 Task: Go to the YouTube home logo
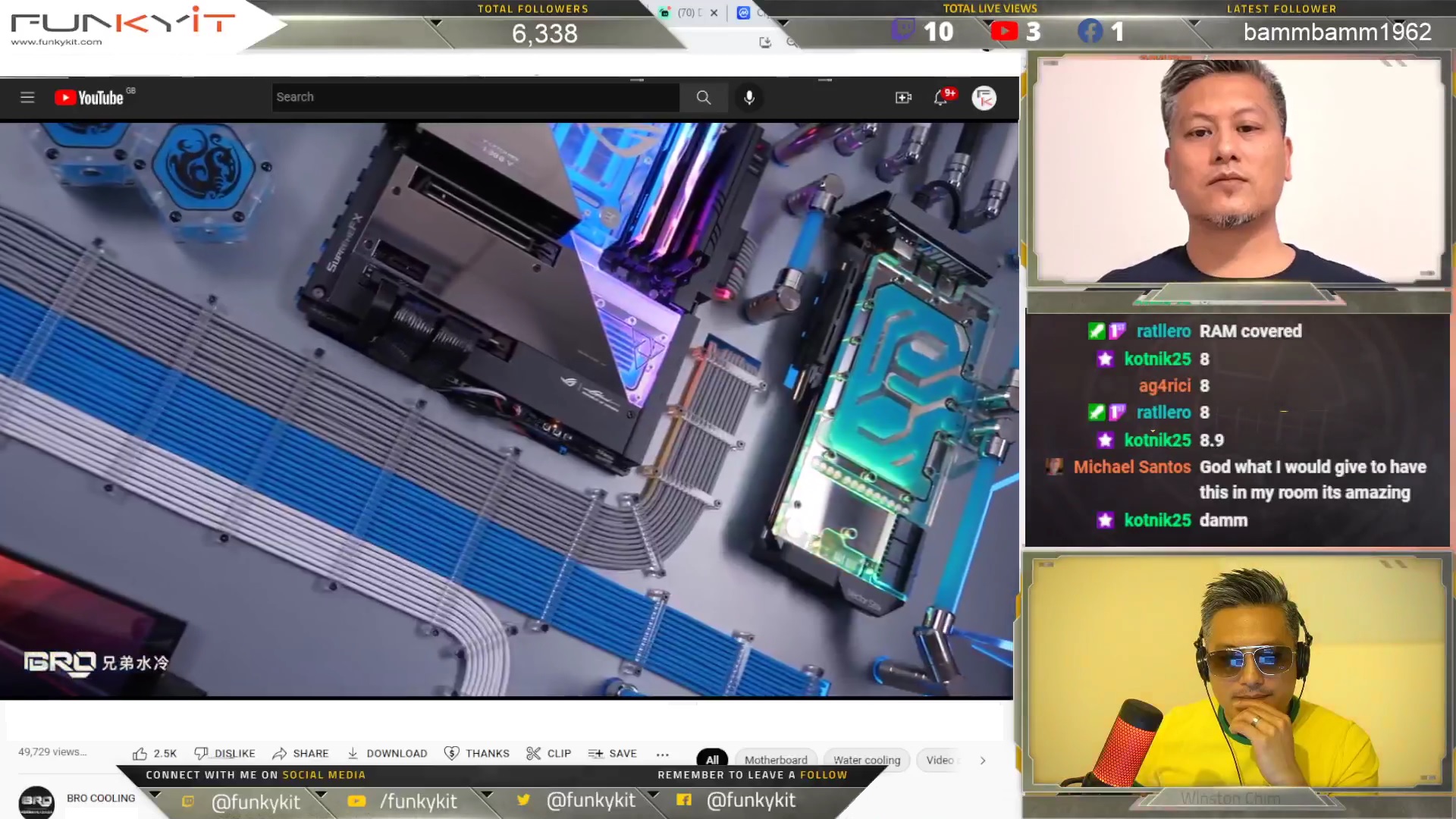[89, 98]
